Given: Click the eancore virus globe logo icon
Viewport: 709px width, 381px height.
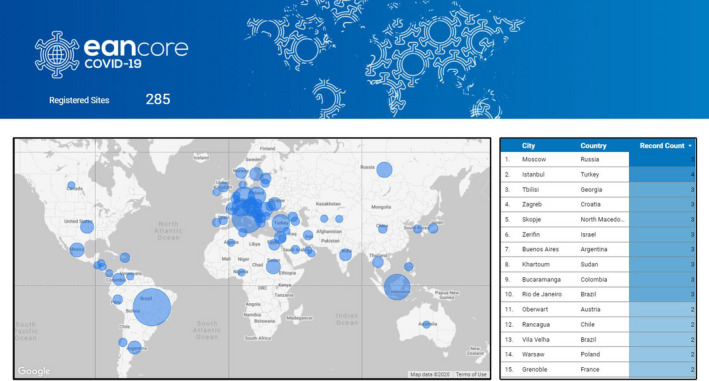Looking at the screenshot, I should [57, 55].
